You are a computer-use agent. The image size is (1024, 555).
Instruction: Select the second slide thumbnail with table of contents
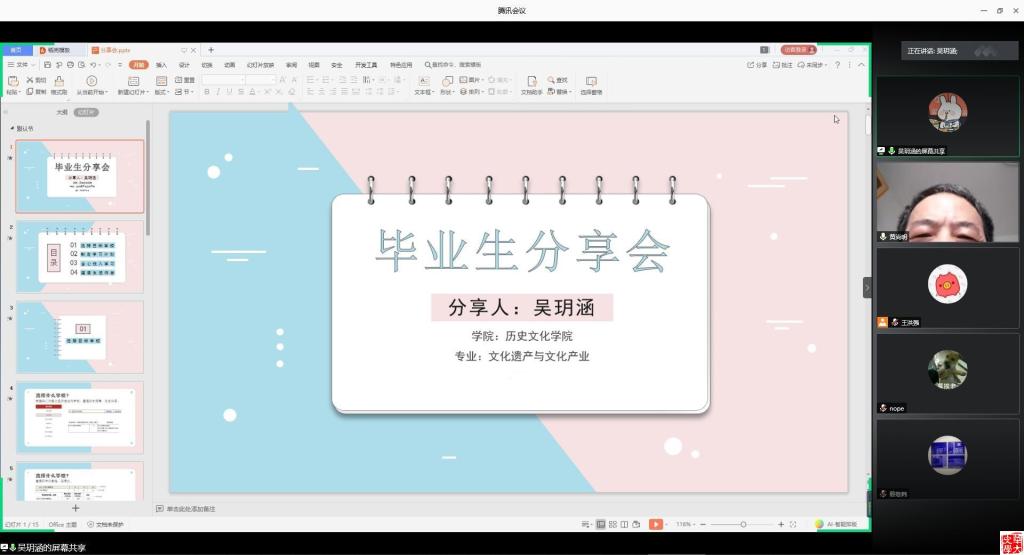click(80, 256)
